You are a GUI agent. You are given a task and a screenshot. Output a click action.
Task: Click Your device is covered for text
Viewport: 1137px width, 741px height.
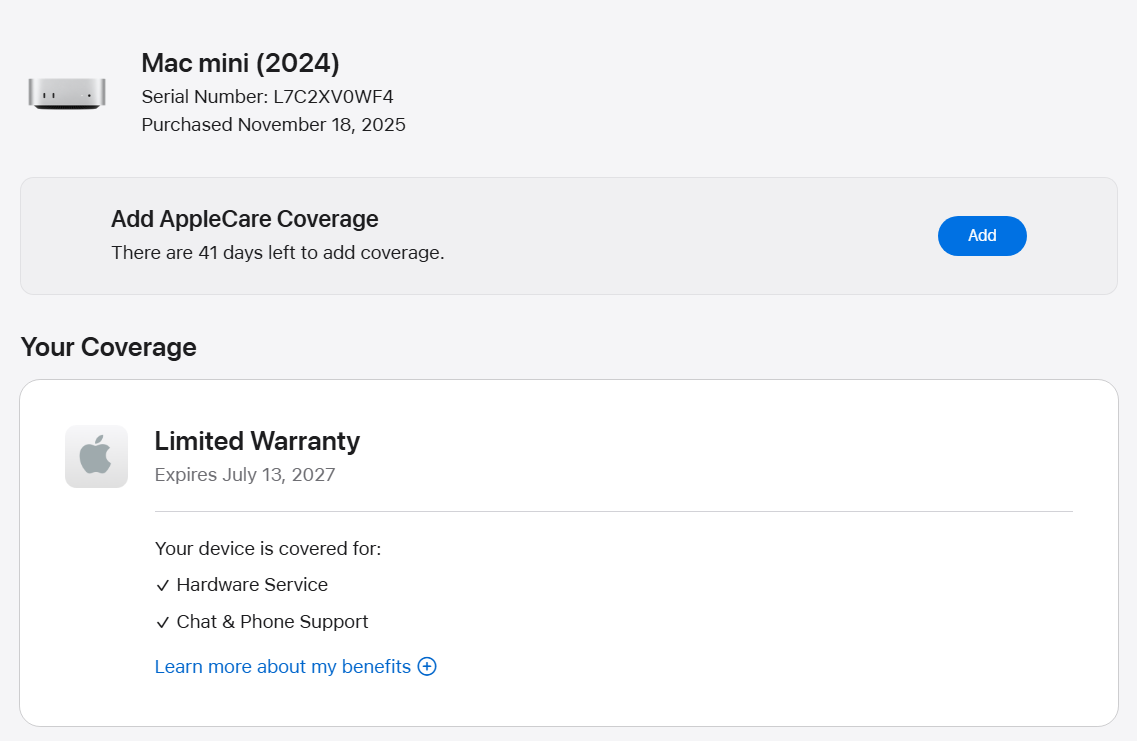click(x=268, y=548)
